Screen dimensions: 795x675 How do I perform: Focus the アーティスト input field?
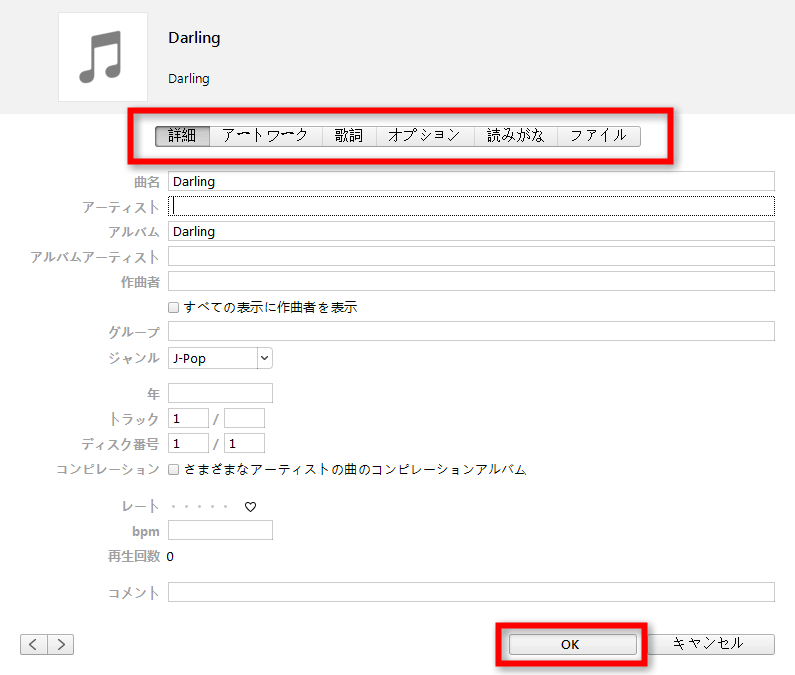point(471,206)
